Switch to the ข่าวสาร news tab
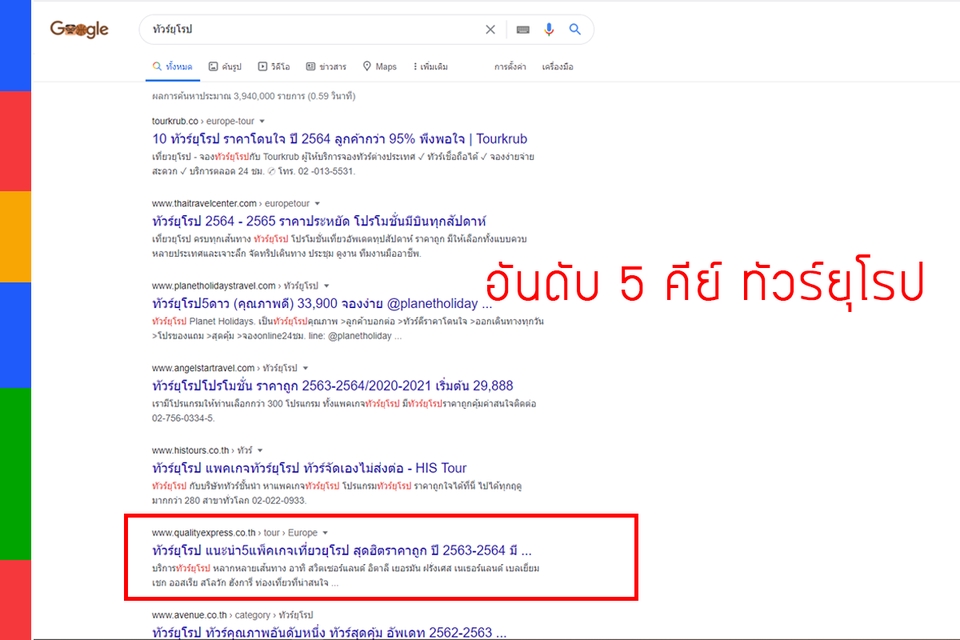The image size is (960, 640). (326, 67)
